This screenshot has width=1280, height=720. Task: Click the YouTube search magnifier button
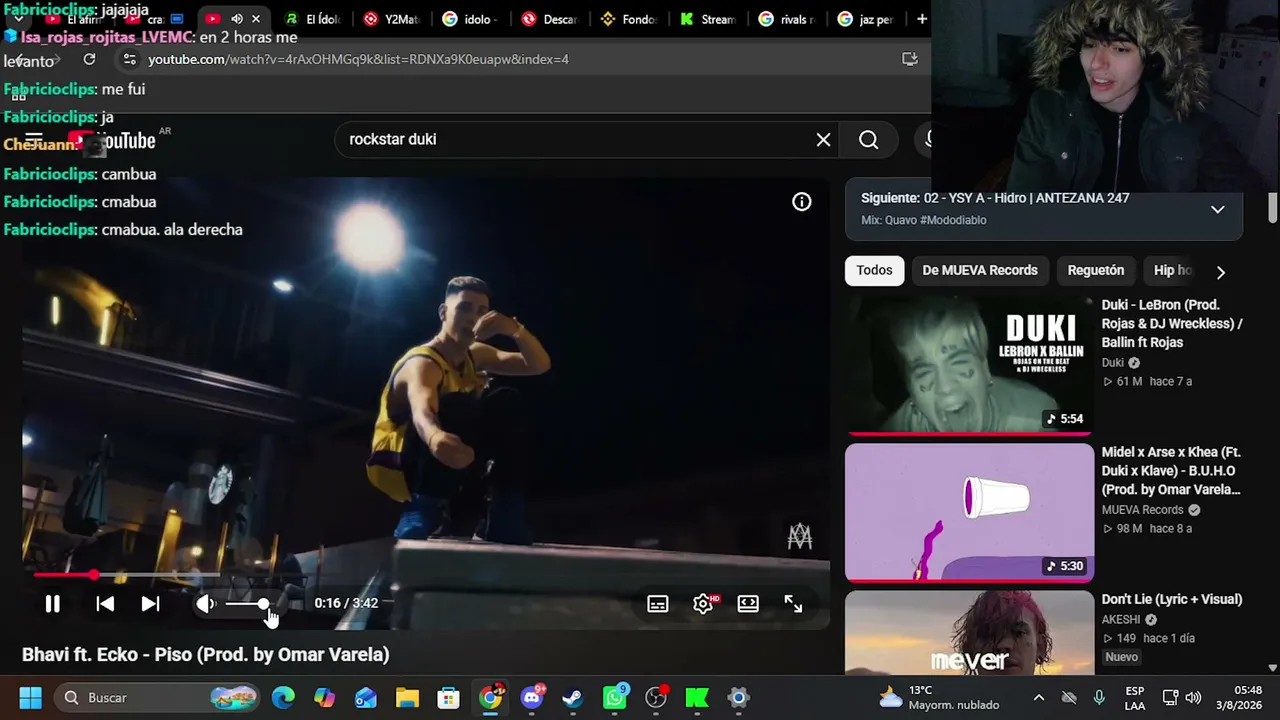point(868,140)
